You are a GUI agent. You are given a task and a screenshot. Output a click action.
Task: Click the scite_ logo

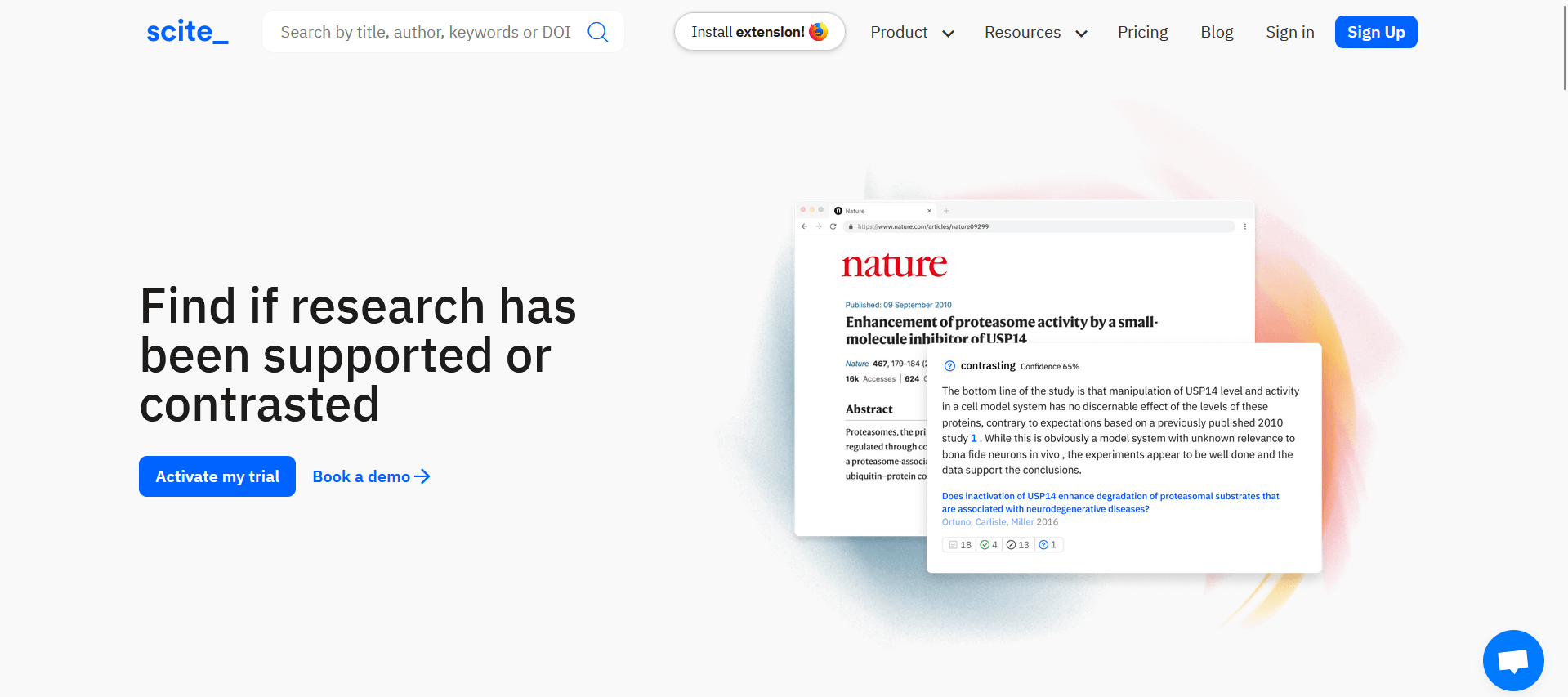click(187, 32)
